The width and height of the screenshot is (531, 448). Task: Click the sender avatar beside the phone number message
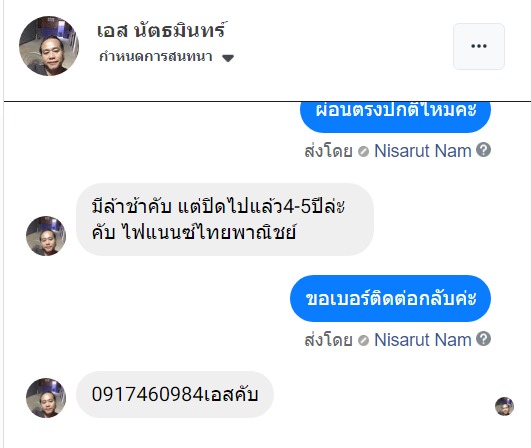pyautogui.click(x=46, y=398)
